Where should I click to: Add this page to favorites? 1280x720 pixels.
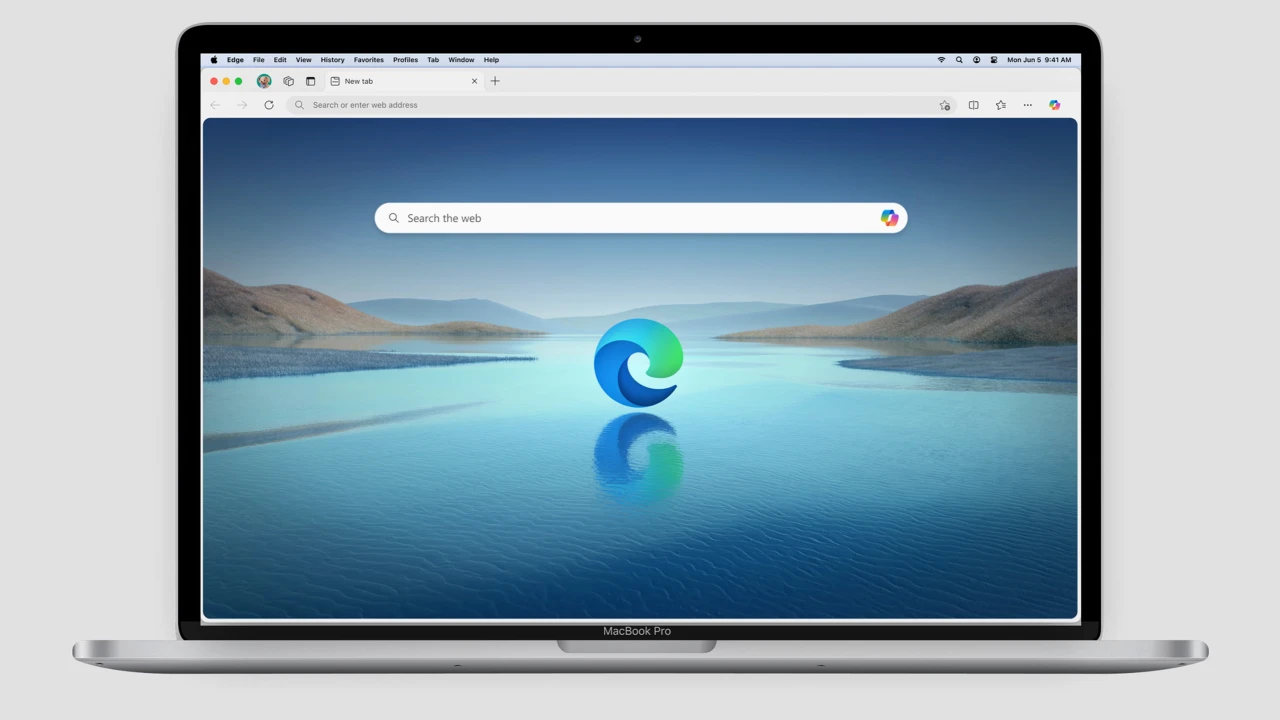coord(945,105)
